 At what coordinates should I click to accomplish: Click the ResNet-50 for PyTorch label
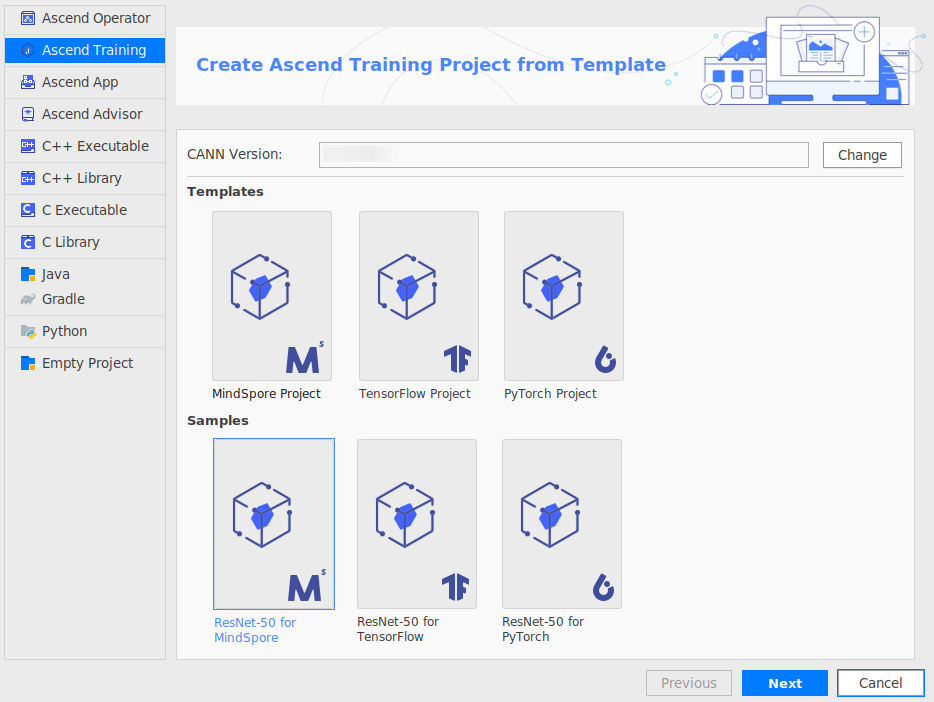pos(543,629)
